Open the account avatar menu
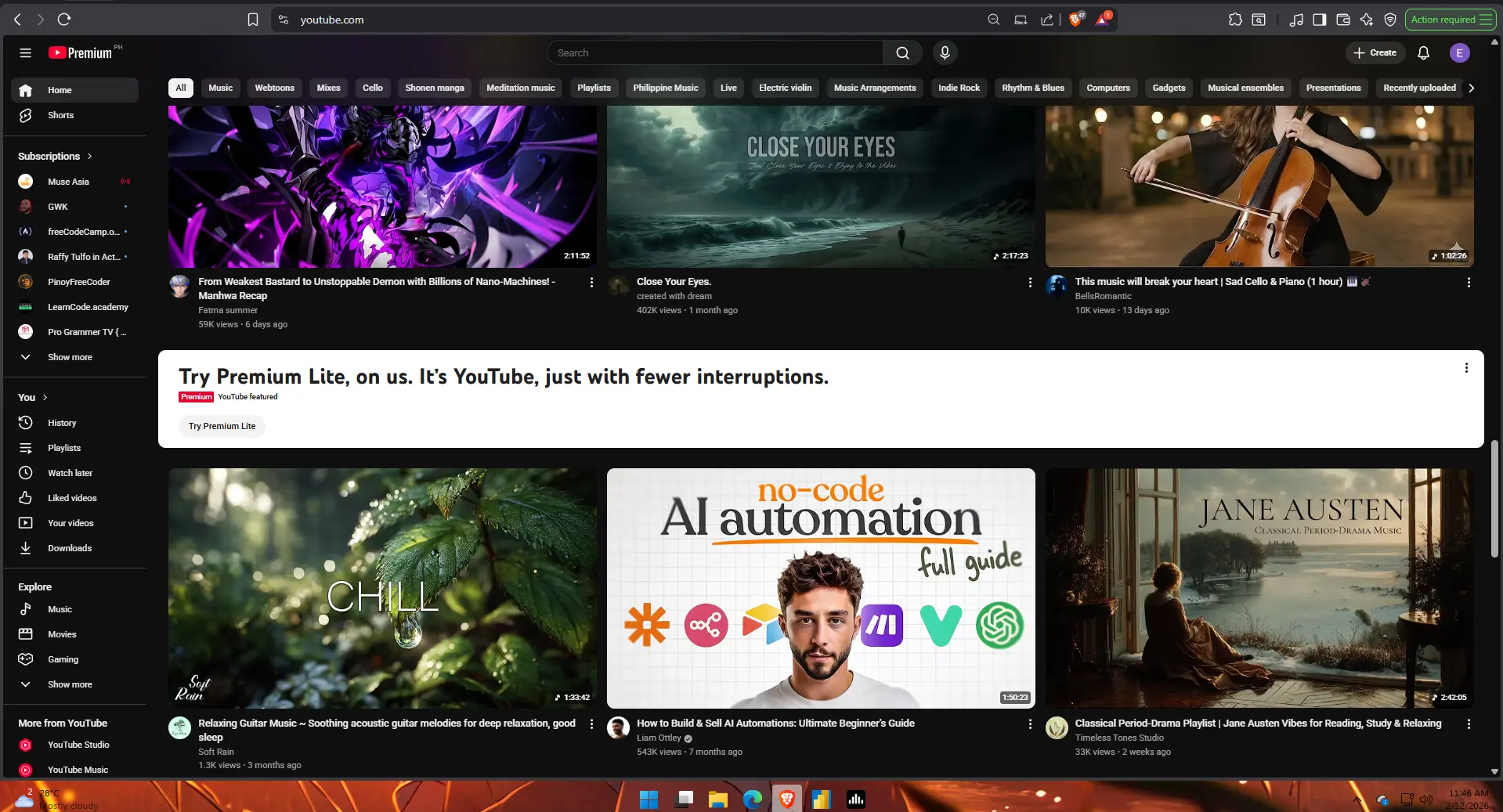 [1459, 52]
